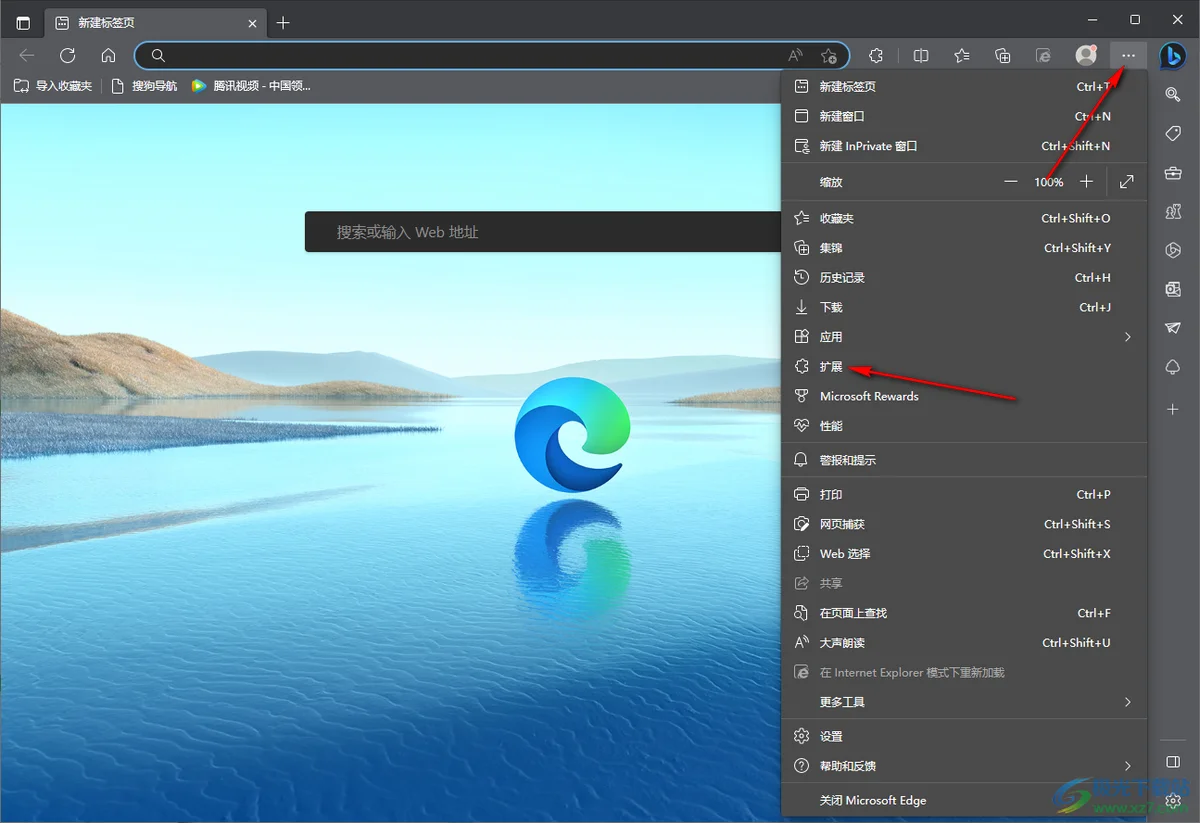
Task: Choose 新建 InPrivate 窗口 menu item
Action: (x=964, y=146)
